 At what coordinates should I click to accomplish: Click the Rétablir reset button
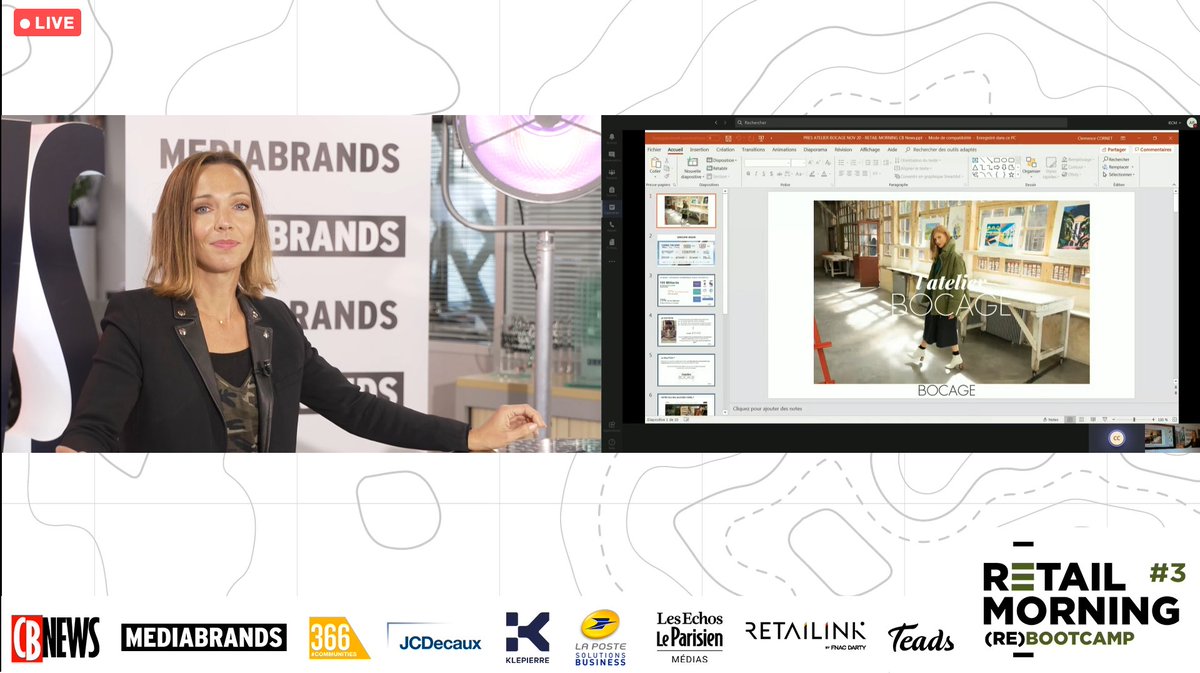pos(718,168)
